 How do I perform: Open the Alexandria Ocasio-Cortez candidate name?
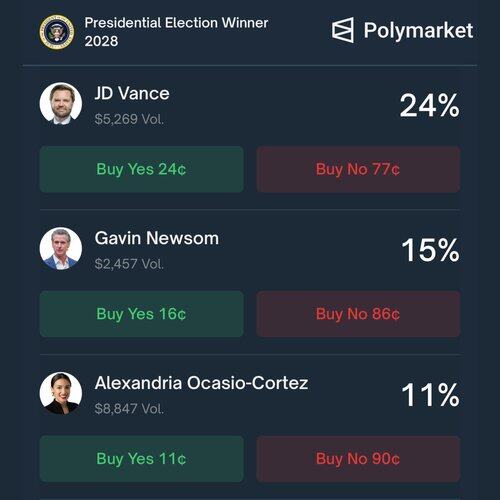201,383
